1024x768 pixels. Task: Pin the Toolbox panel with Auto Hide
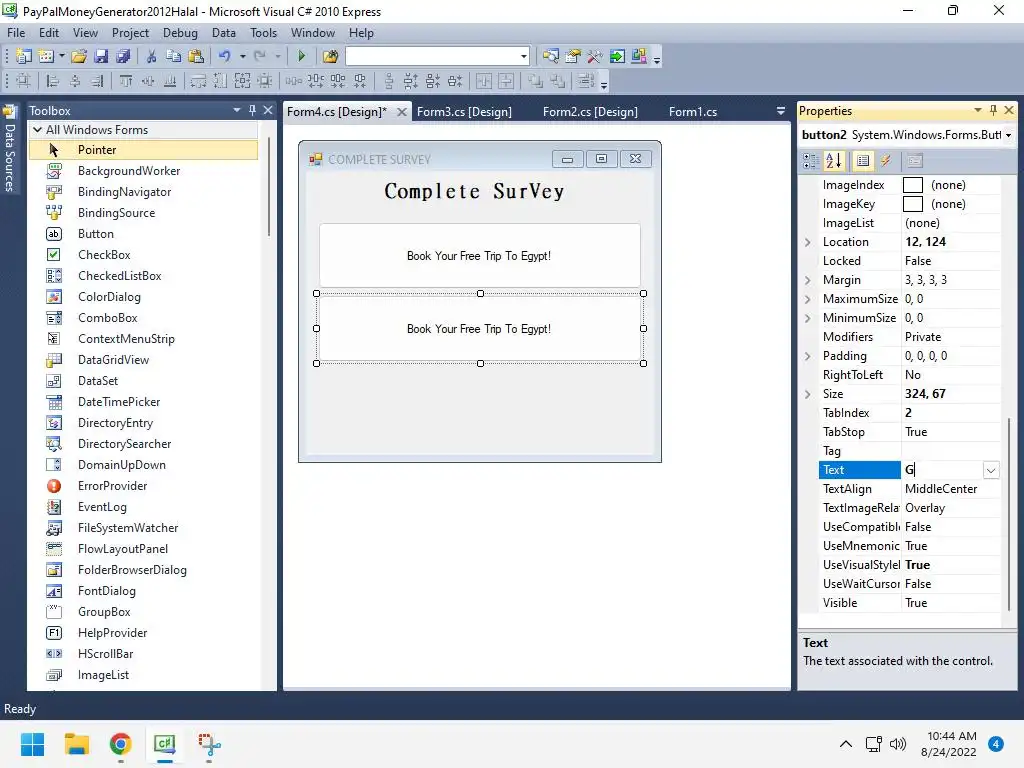click(252, 110)
